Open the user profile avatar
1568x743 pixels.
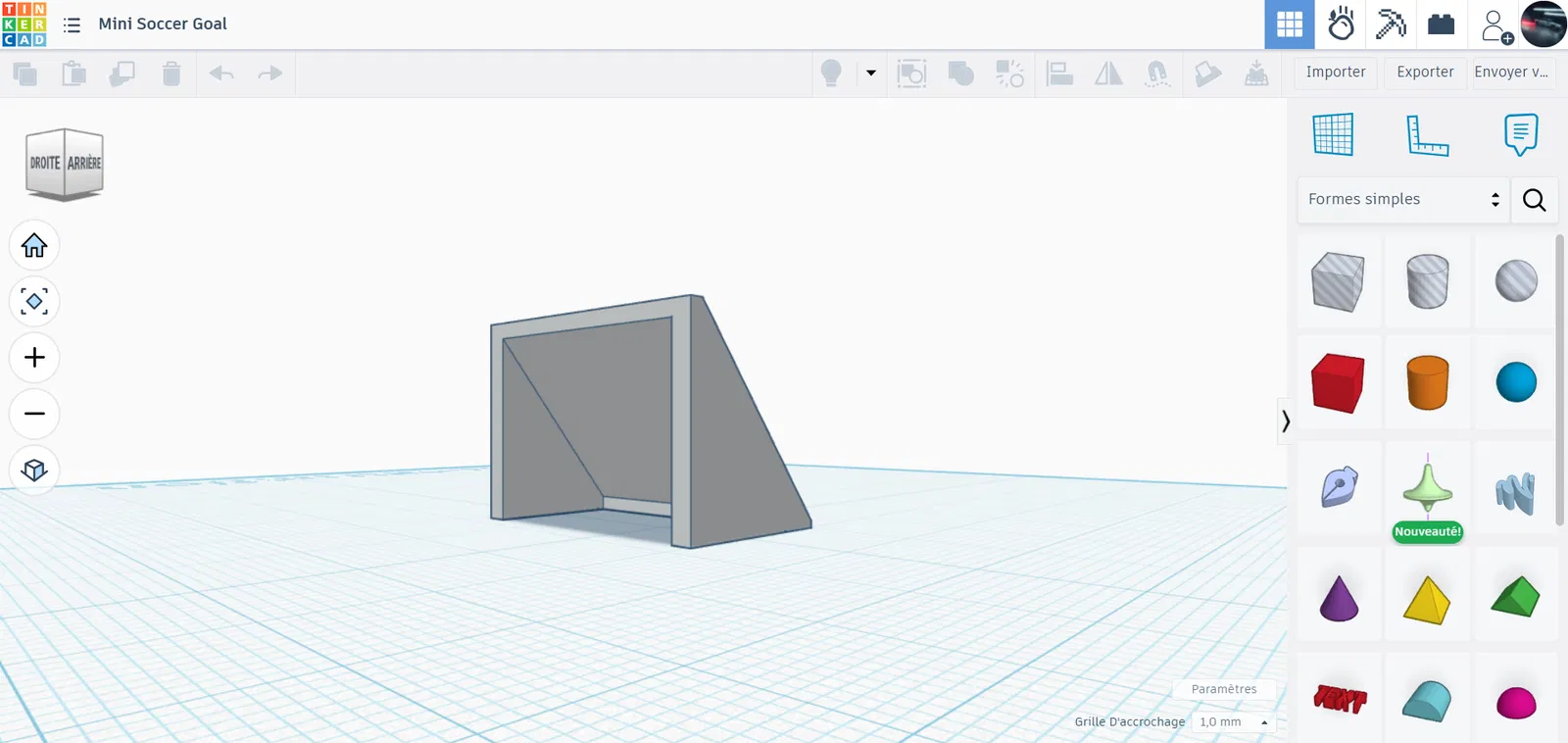pos(1543,25)
